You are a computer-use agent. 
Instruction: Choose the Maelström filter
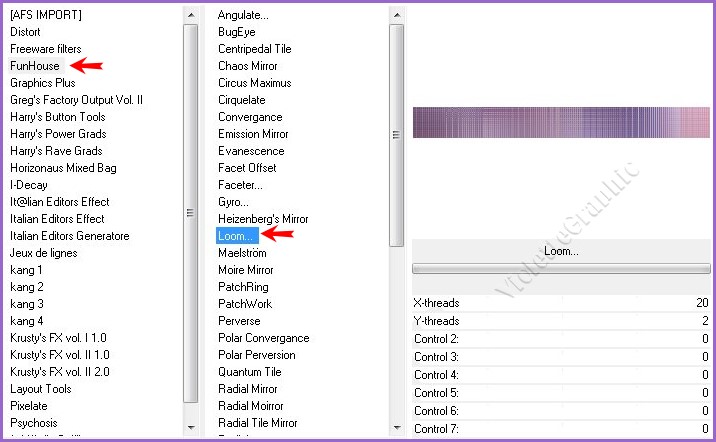click(x=244, y=253)
